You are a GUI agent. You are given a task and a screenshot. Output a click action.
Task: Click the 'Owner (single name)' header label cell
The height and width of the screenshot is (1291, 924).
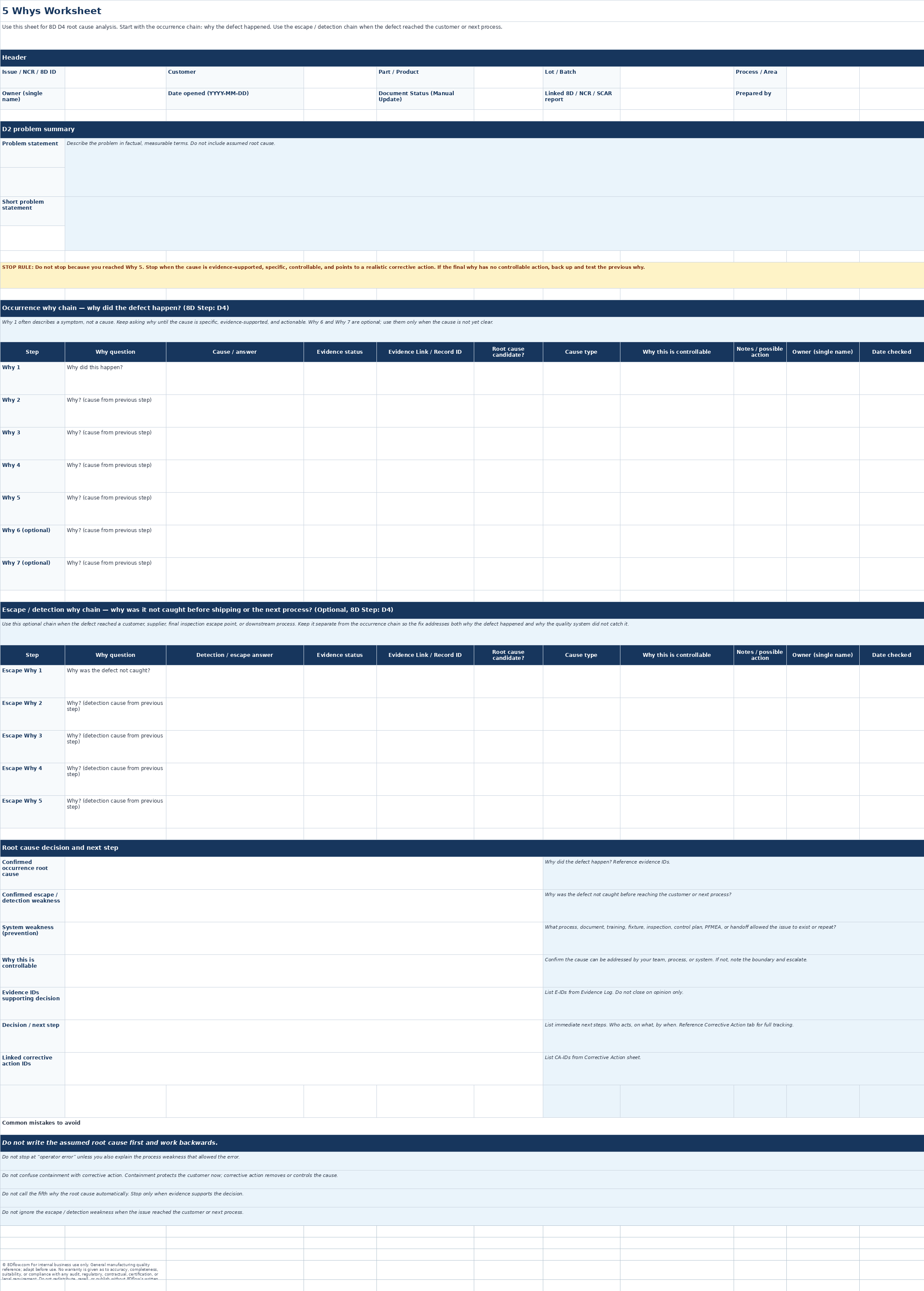click(33, 99)
